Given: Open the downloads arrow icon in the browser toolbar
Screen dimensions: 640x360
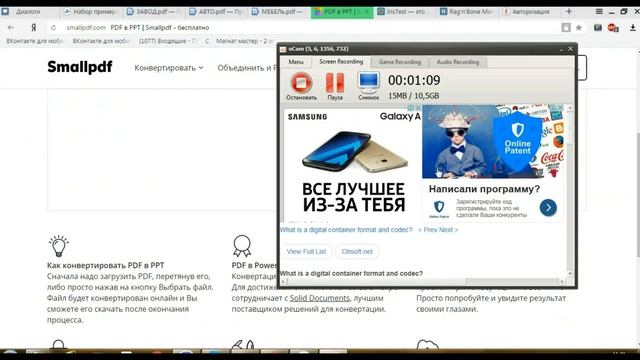Looking at the screenshot, I should pyautogui.click(x=632, y=28).
